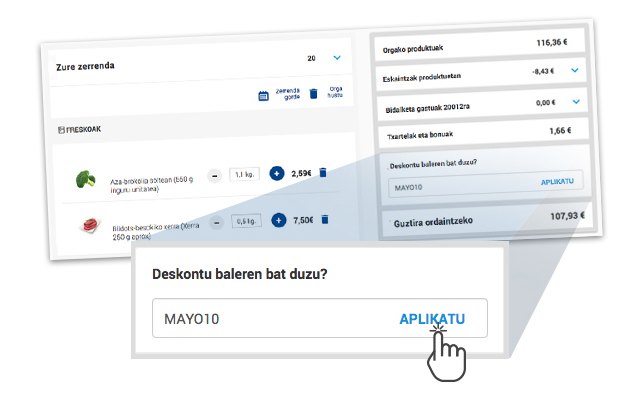Delete the broccoli item with its trash icon
The image size is (640, 398).
(323, 172)
